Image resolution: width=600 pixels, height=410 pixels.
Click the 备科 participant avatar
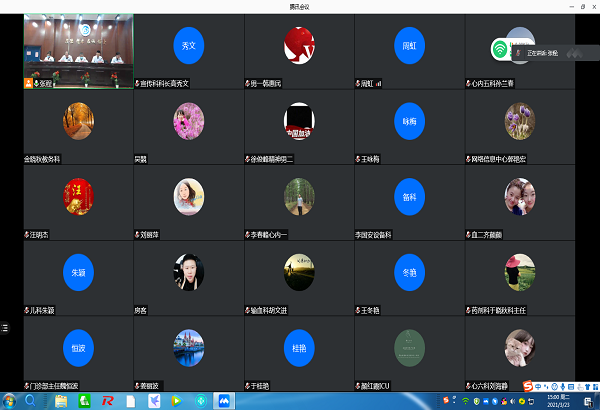click(x=408, y=195)
